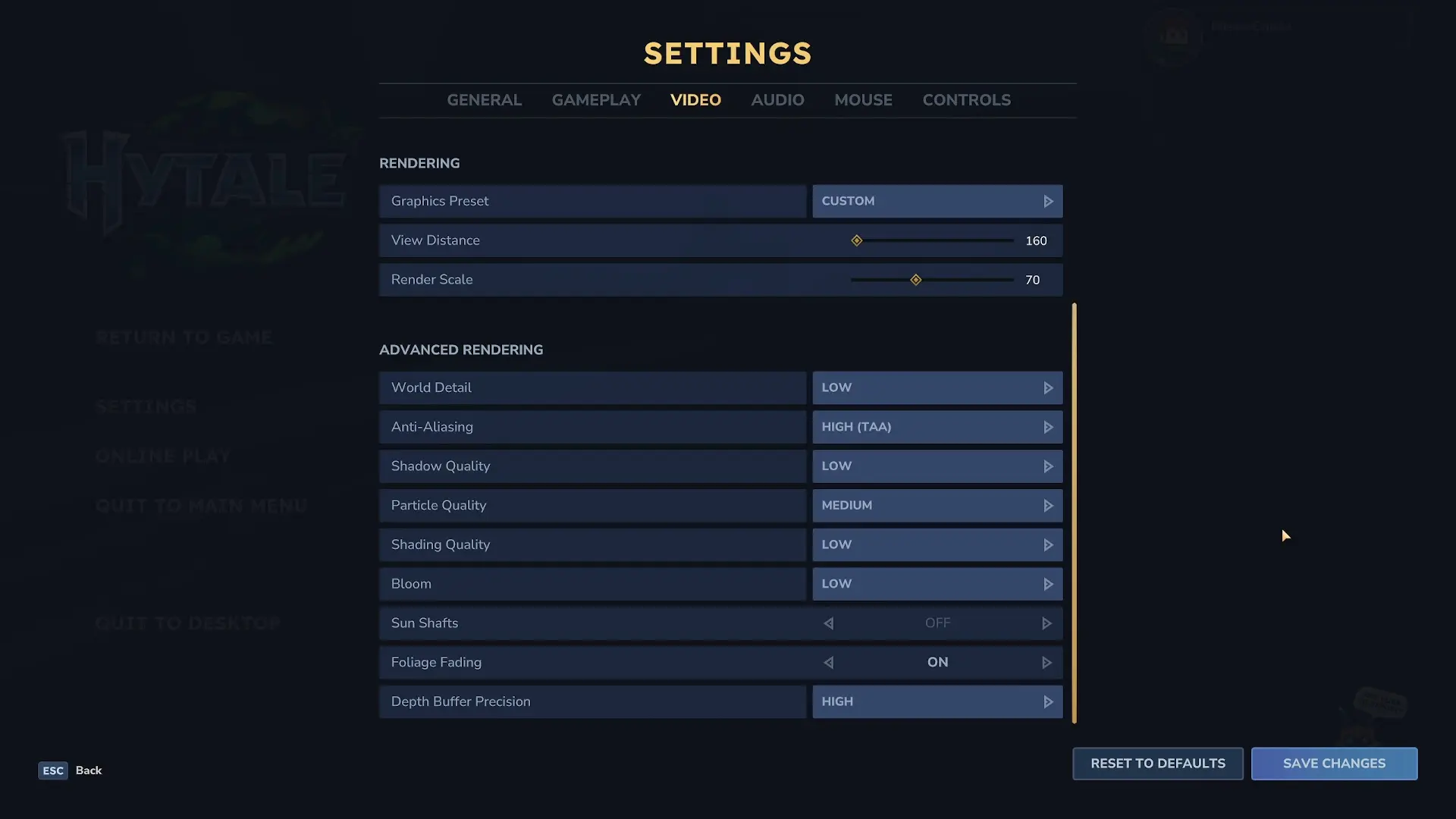Toggle the Foliage Fading ON value
The width and height of the screenshot is (1456, 819).
tap(937, 663)
